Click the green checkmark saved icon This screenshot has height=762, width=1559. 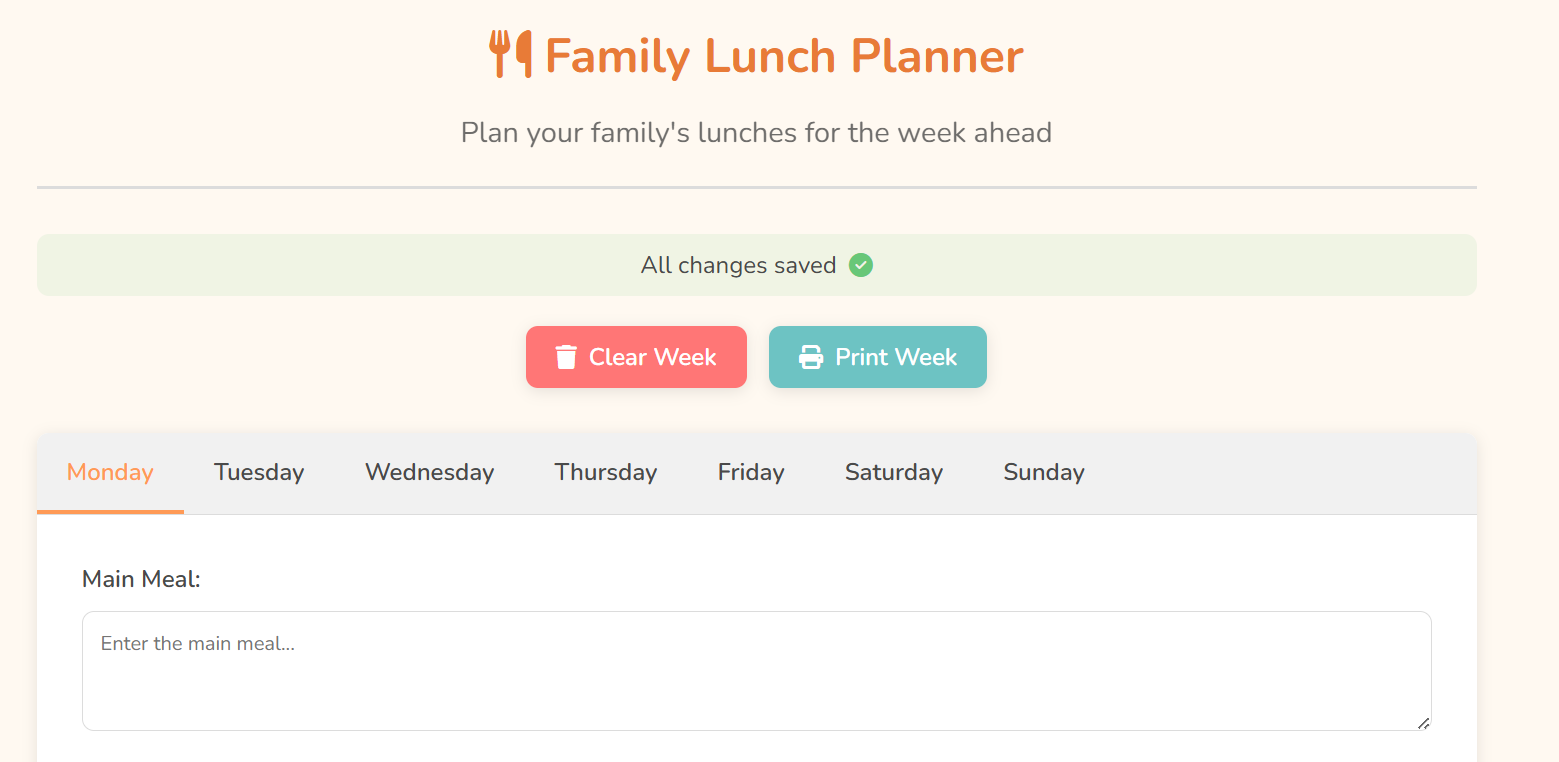point(861,265)
